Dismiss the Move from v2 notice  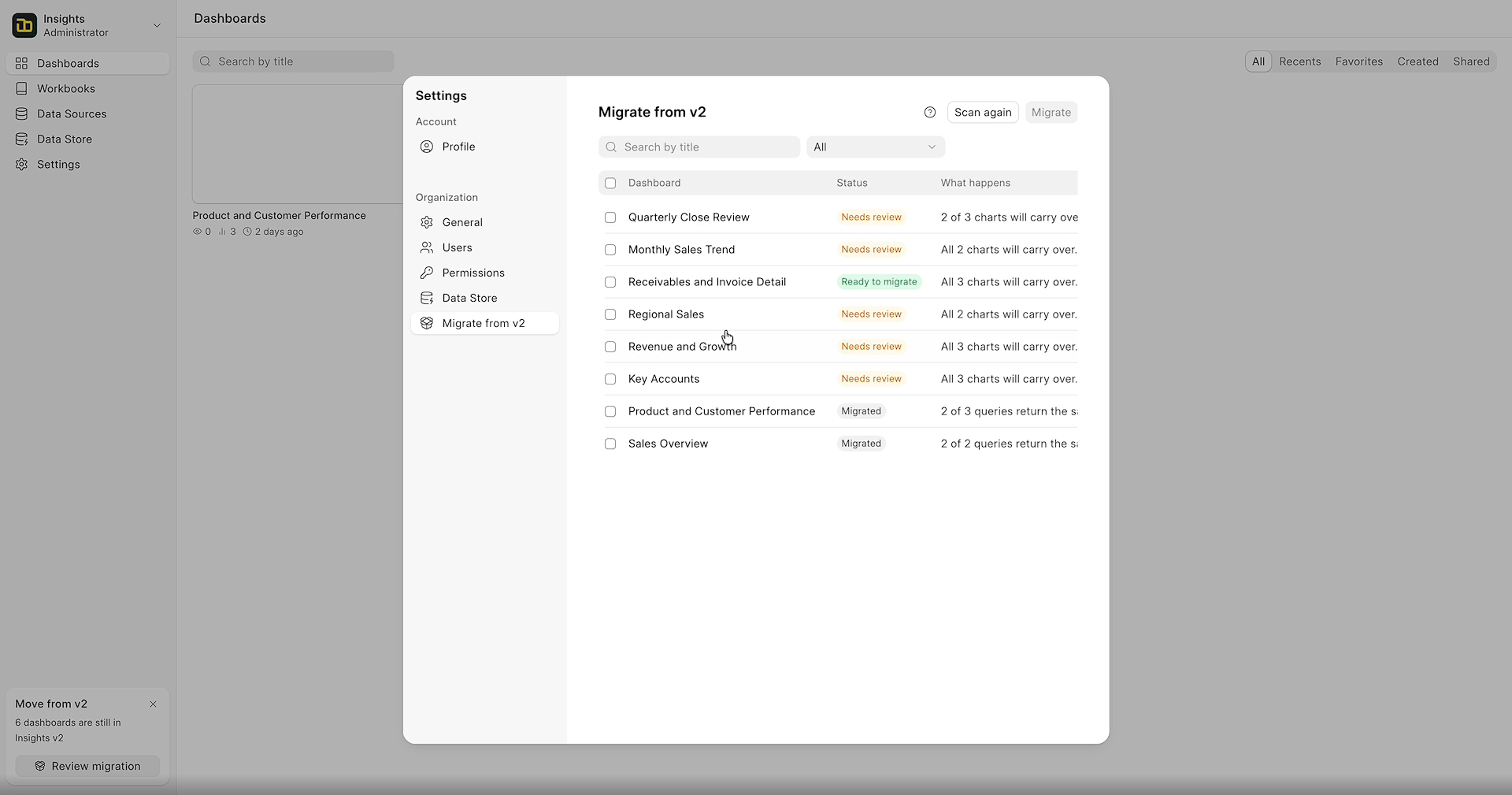[x=153, y=704]
